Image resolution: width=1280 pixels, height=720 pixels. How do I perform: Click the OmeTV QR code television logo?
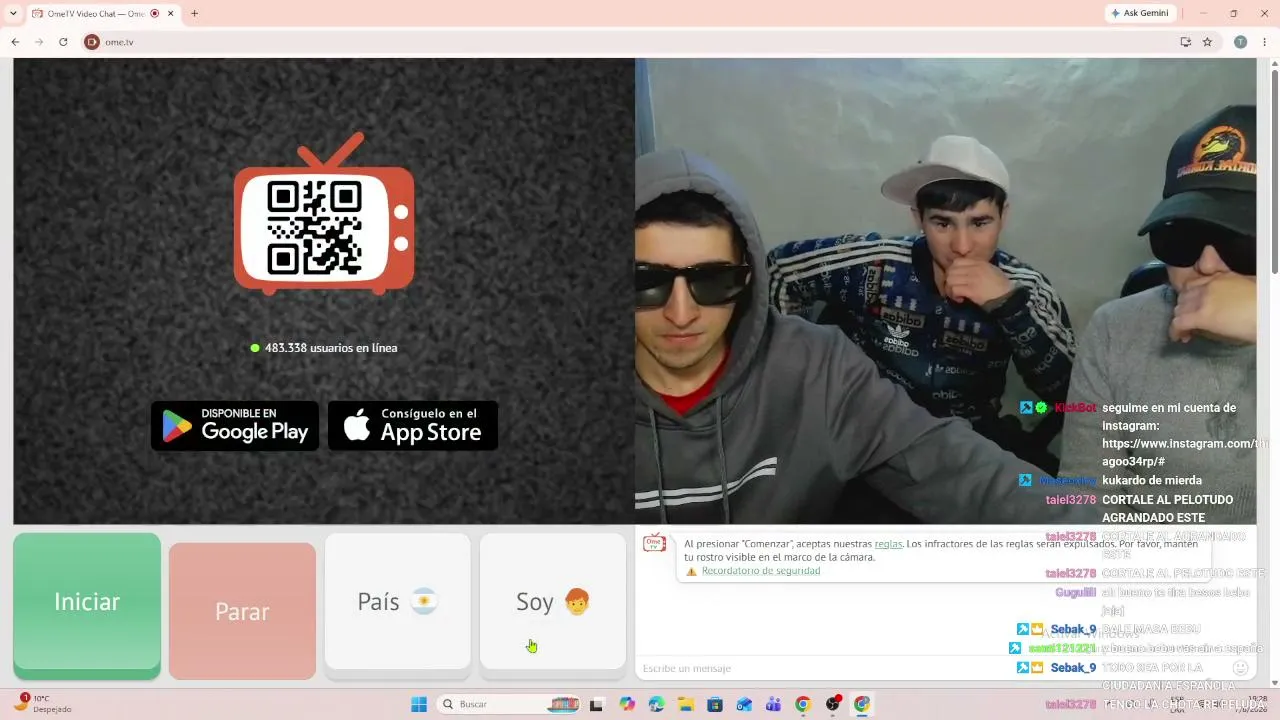324,214
